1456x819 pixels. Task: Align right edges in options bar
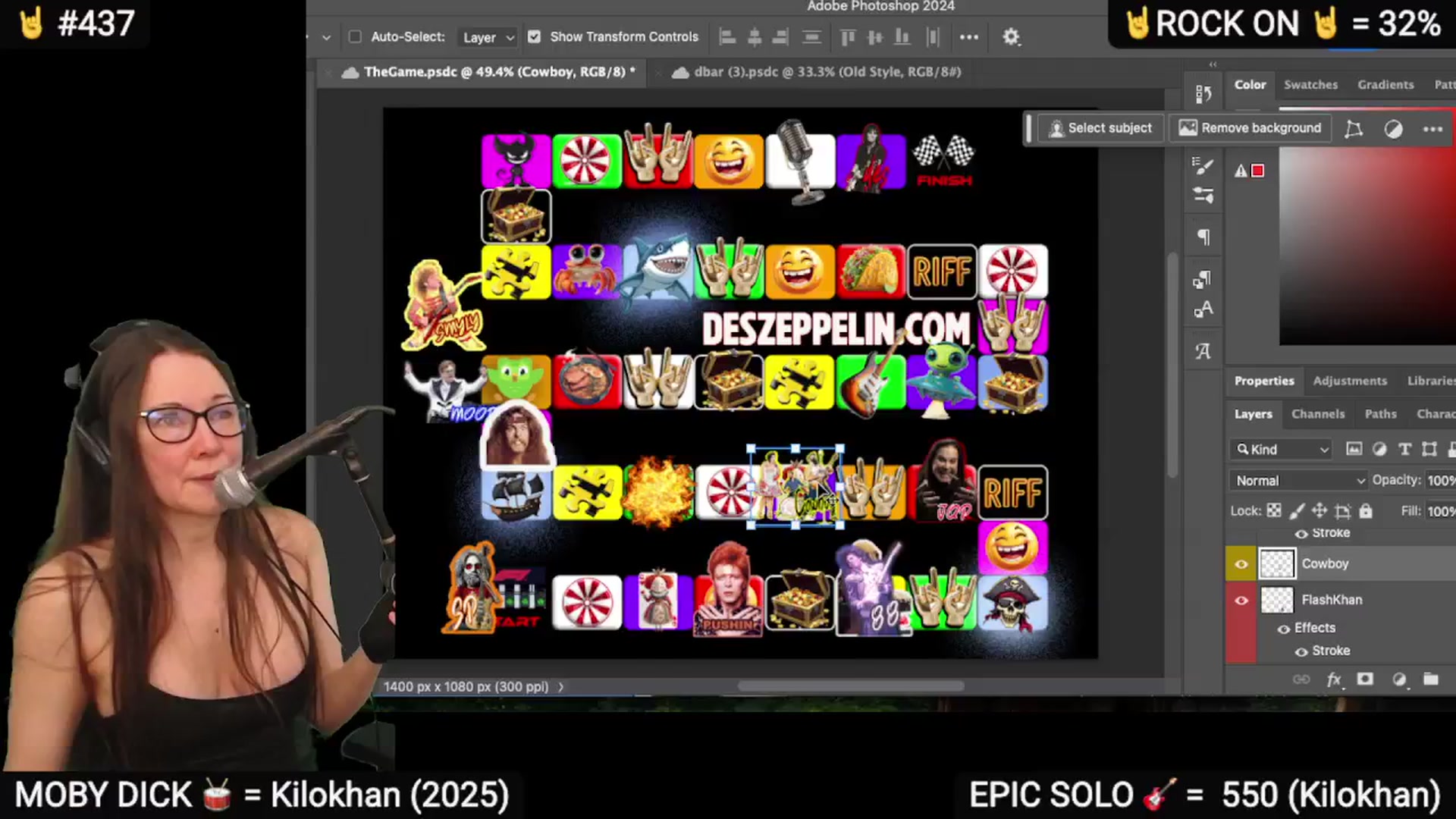780,36
